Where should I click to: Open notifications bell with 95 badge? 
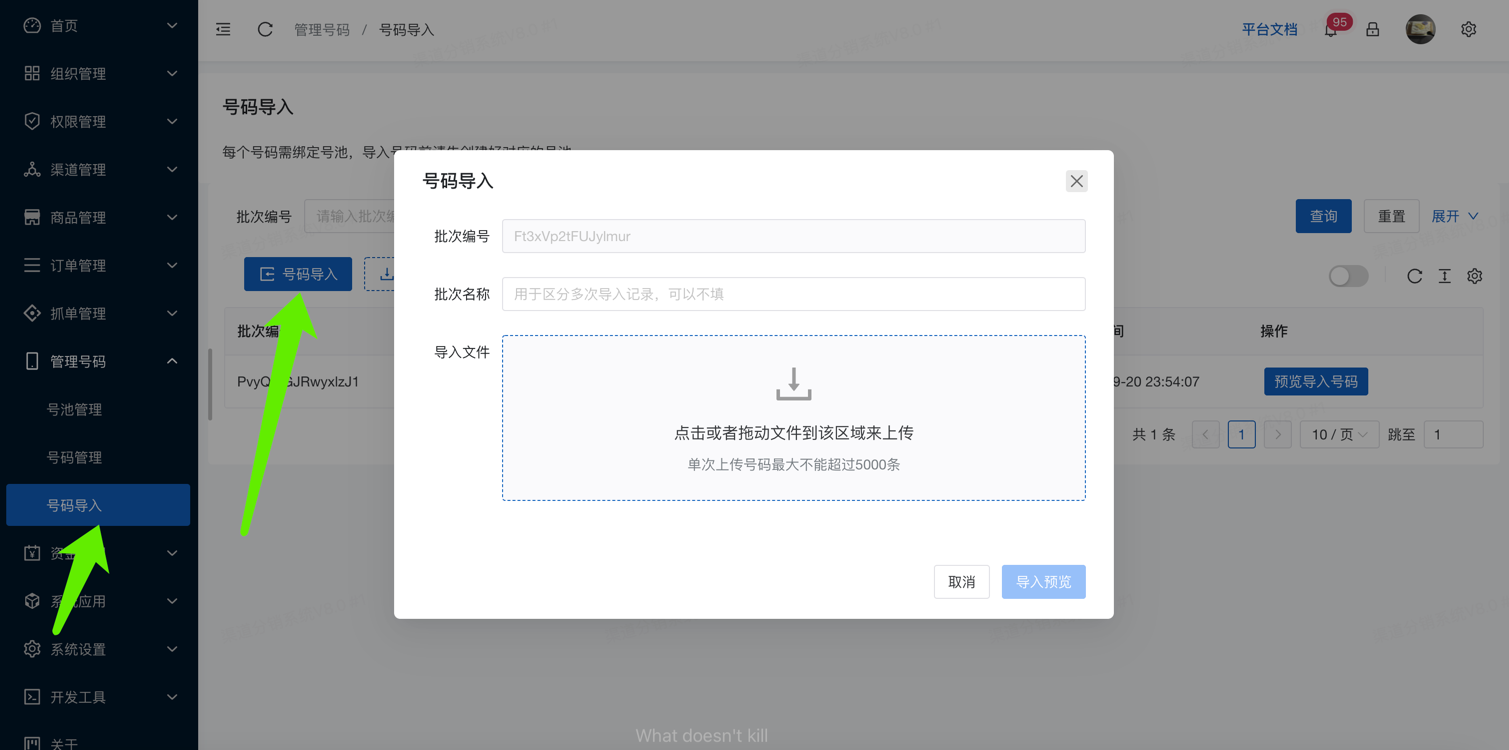[1331, 30]
